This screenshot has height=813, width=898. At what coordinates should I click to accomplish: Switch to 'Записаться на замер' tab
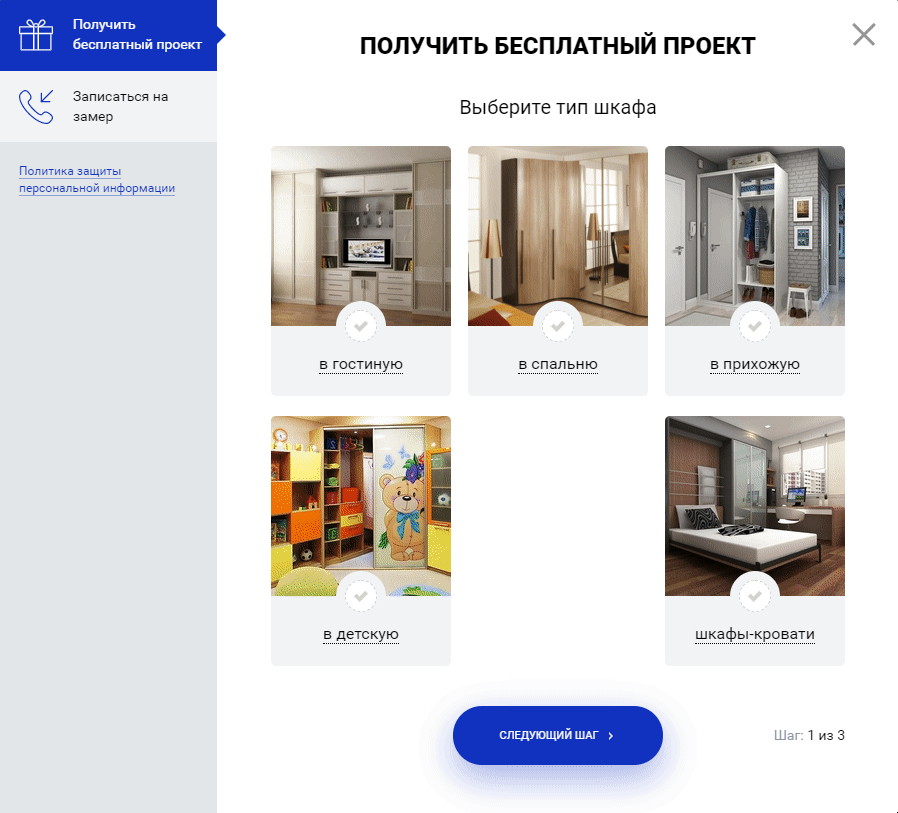[108, 106]
